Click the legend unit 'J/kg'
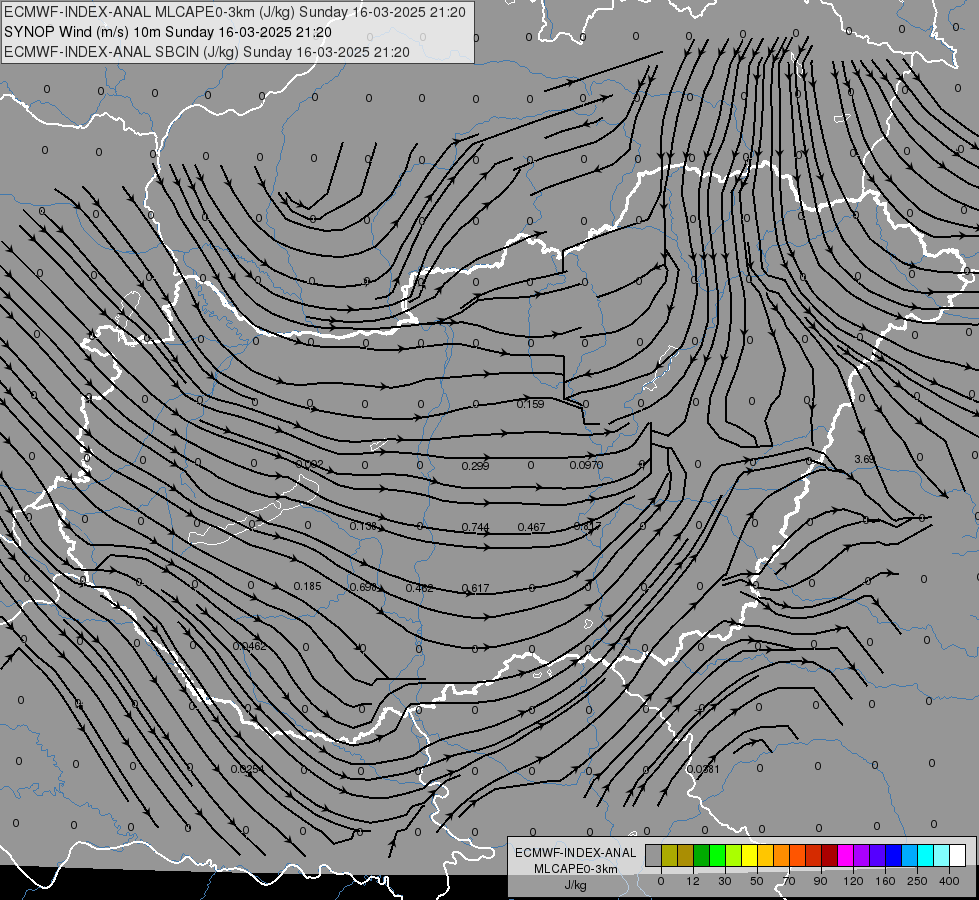Viewport: 979px width, 900px height. click(575, 885)
